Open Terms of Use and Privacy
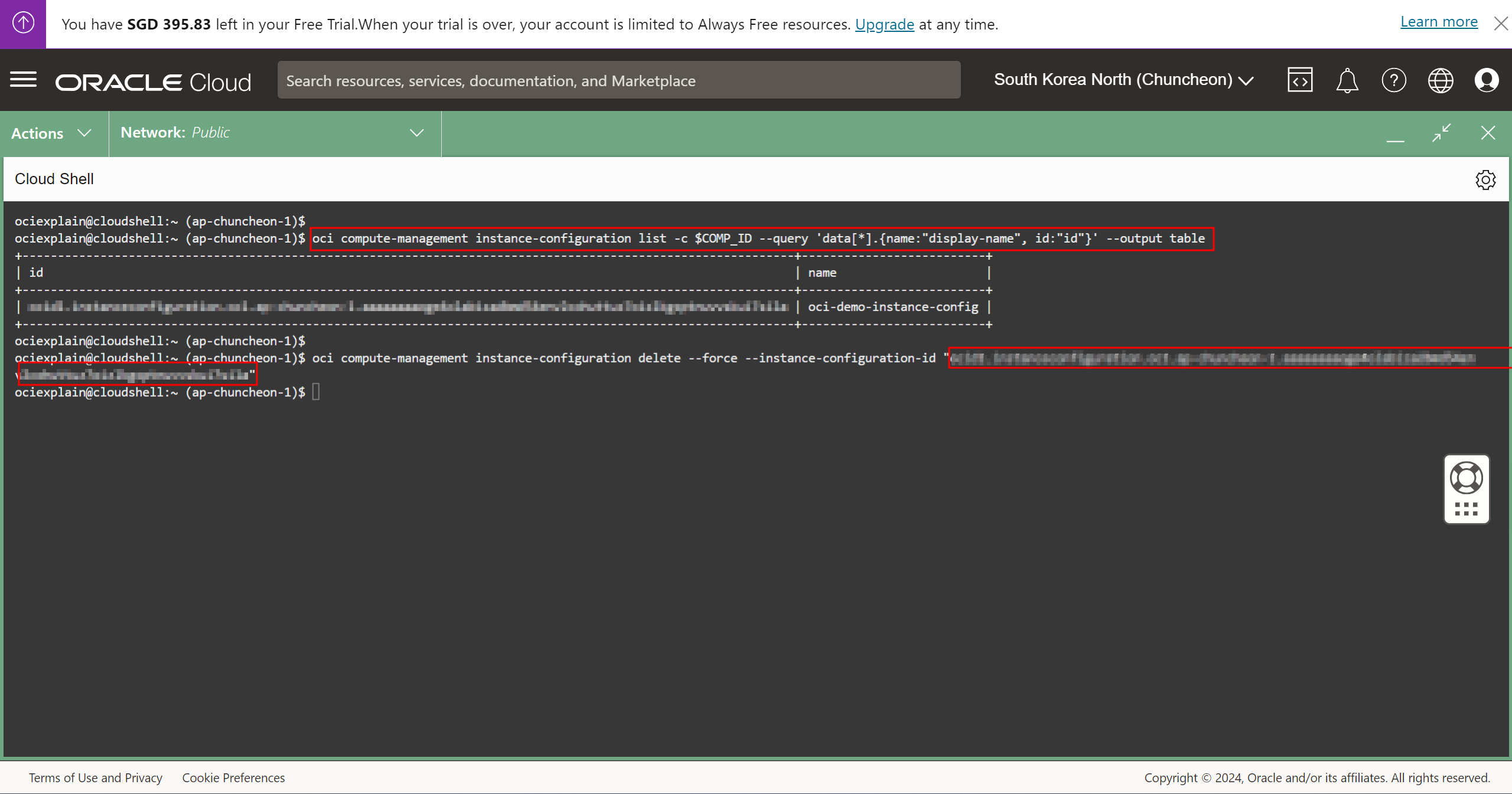The image size is (1512, 794). click(x=96, y=777)
